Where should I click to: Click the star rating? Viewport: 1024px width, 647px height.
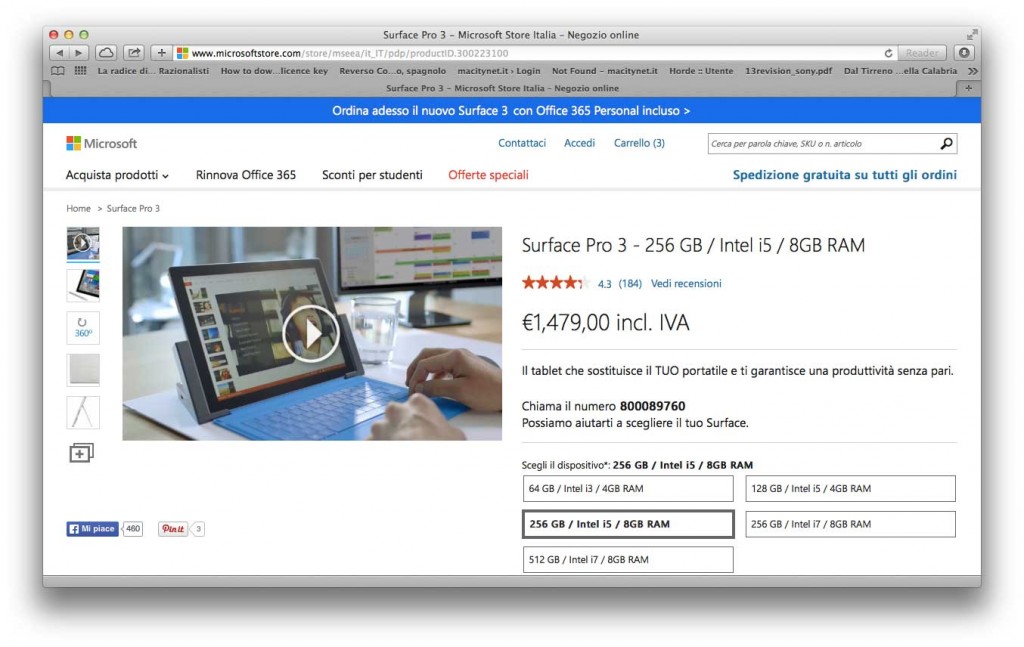[556, 283]
